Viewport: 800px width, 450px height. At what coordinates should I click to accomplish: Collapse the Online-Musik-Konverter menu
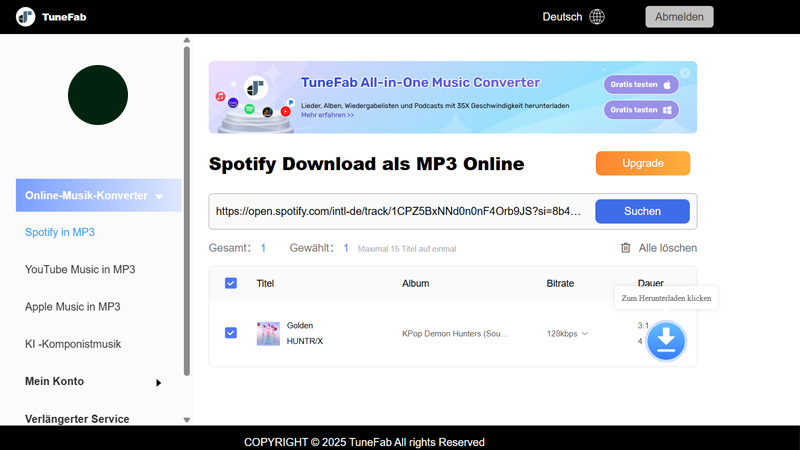click(98, 195)
